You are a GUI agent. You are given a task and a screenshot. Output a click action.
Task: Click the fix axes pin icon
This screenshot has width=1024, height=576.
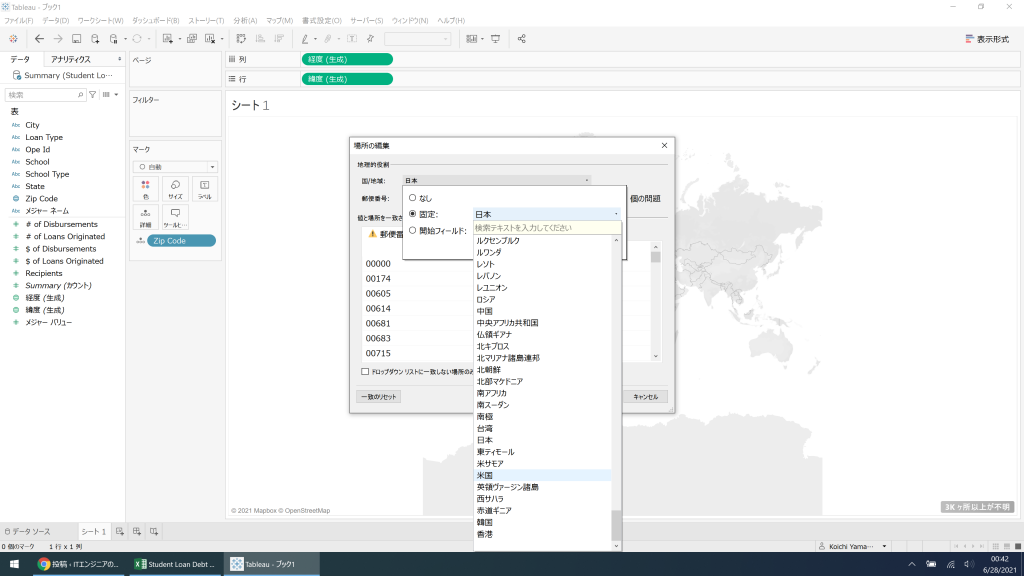[370, 39]
